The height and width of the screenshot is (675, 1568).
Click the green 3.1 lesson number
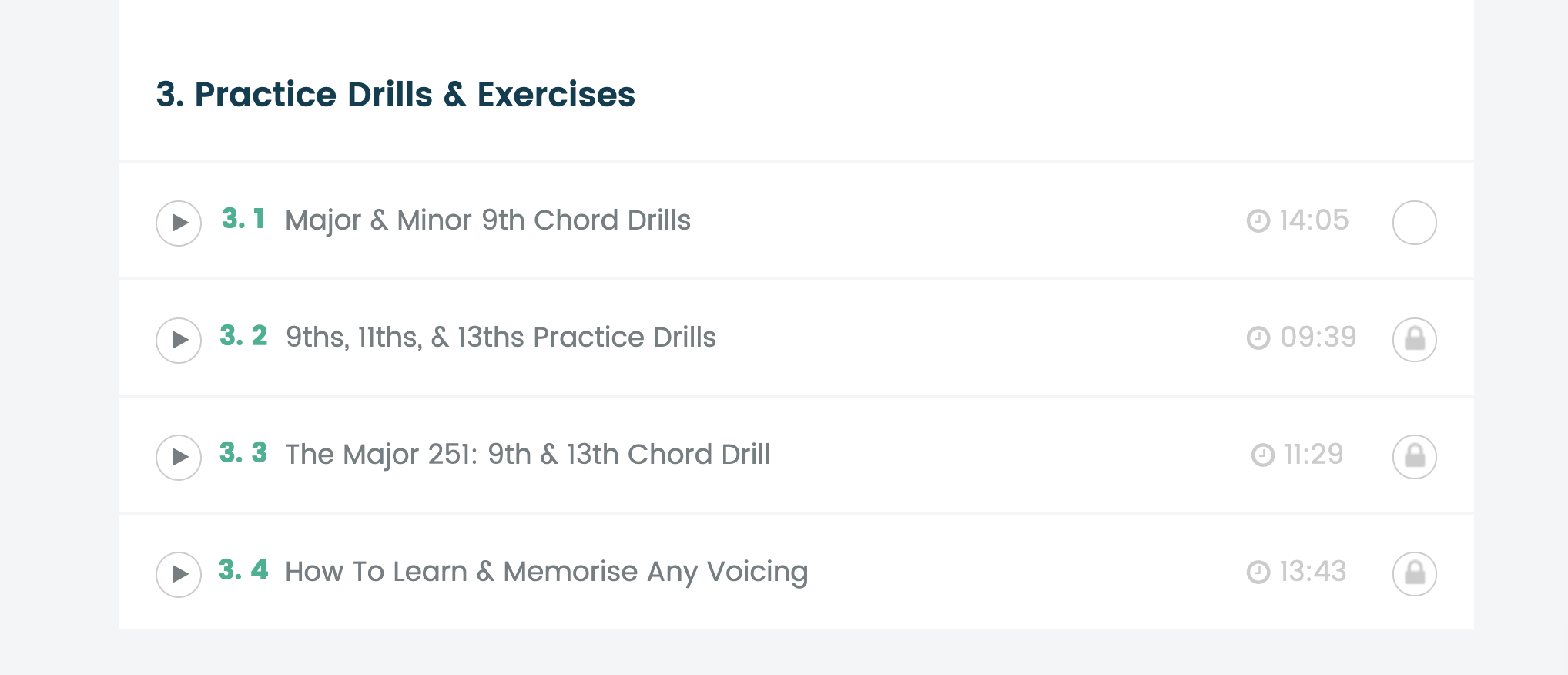tap(243, 219)
